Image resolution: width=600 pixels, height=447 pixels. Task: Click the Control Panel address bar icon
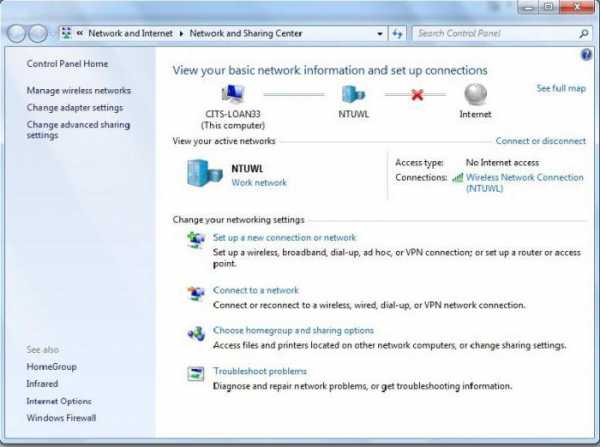click(67, 33)
